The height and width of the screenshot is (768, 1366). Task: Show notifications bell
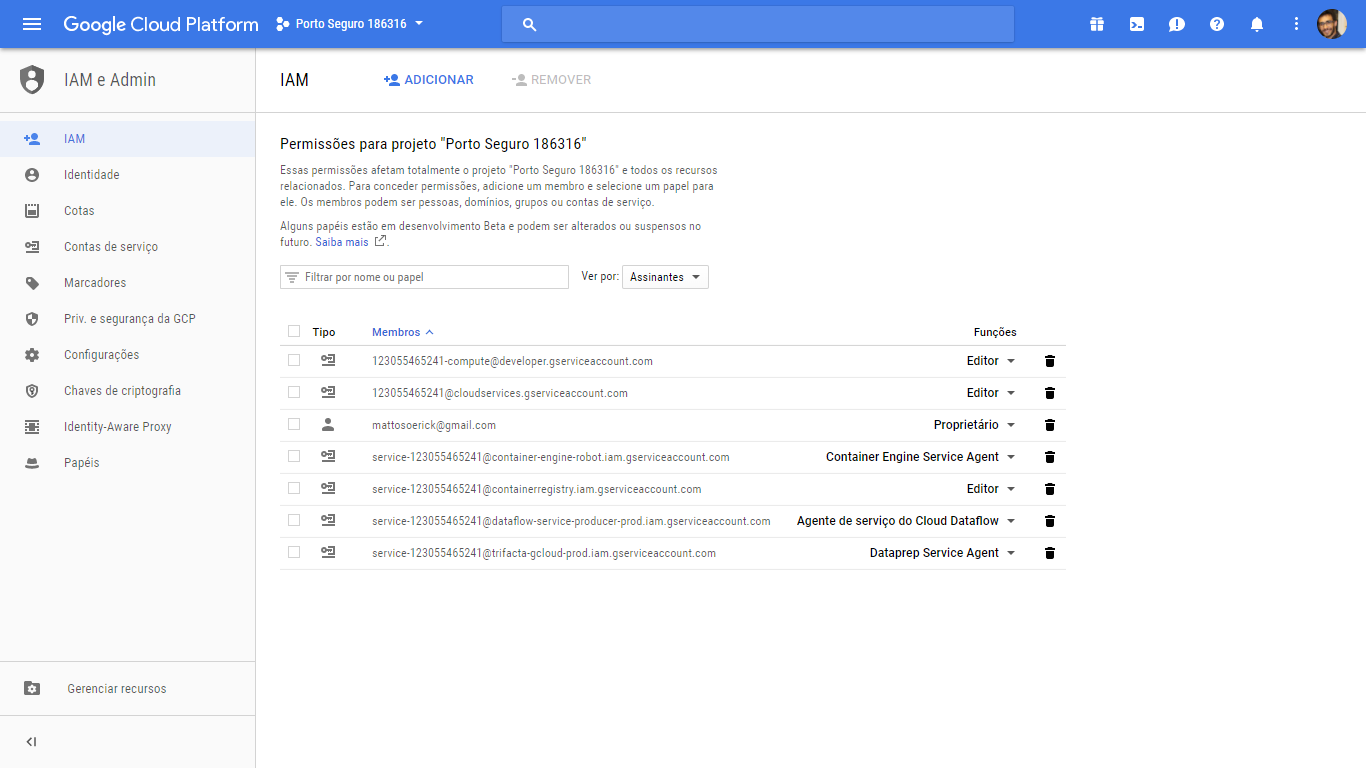(x=1257, y=24)
